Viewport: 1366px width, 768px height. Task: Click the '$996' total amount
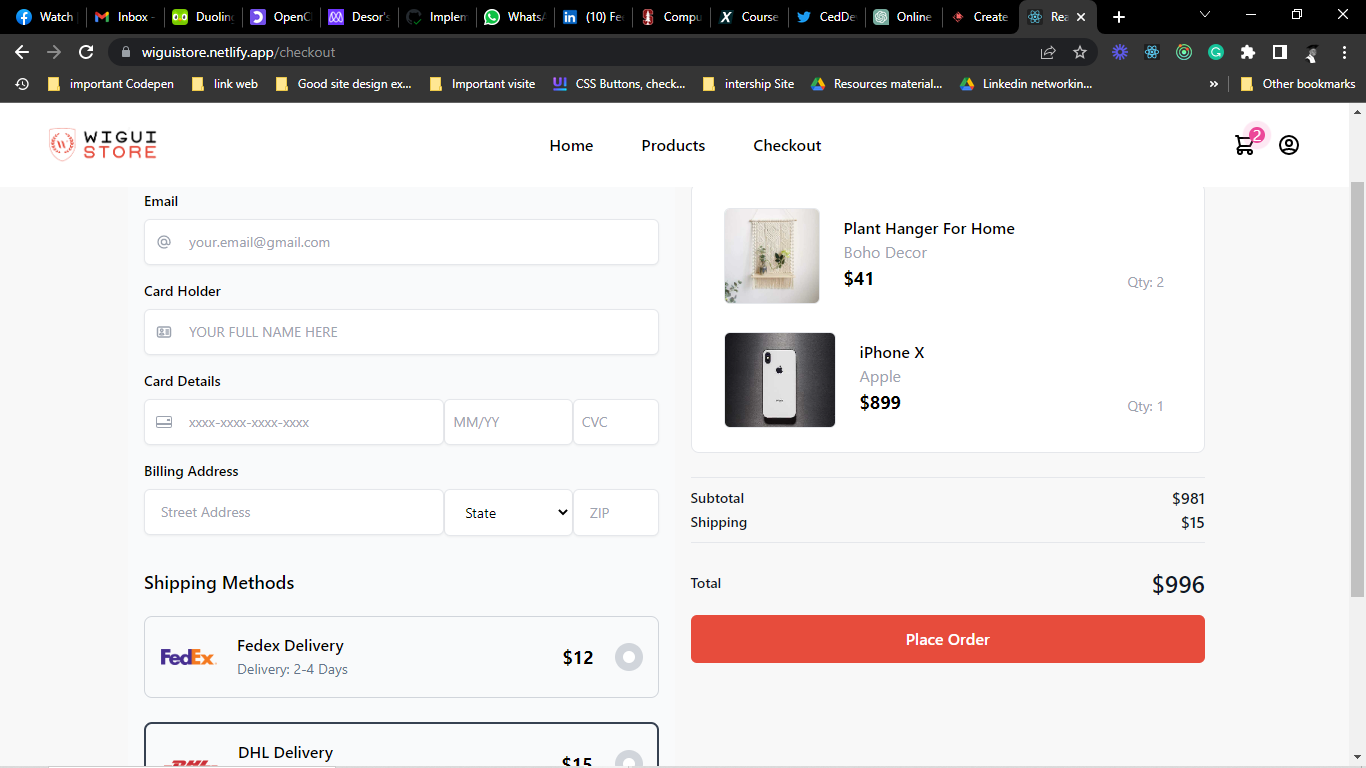coord(1178,585)
